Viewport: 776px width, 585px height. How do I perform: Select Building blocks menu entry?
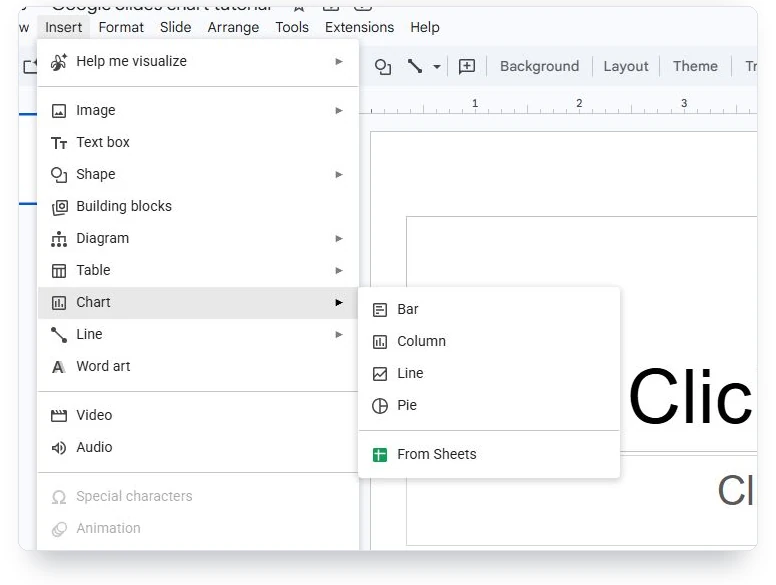pos(197,206)
